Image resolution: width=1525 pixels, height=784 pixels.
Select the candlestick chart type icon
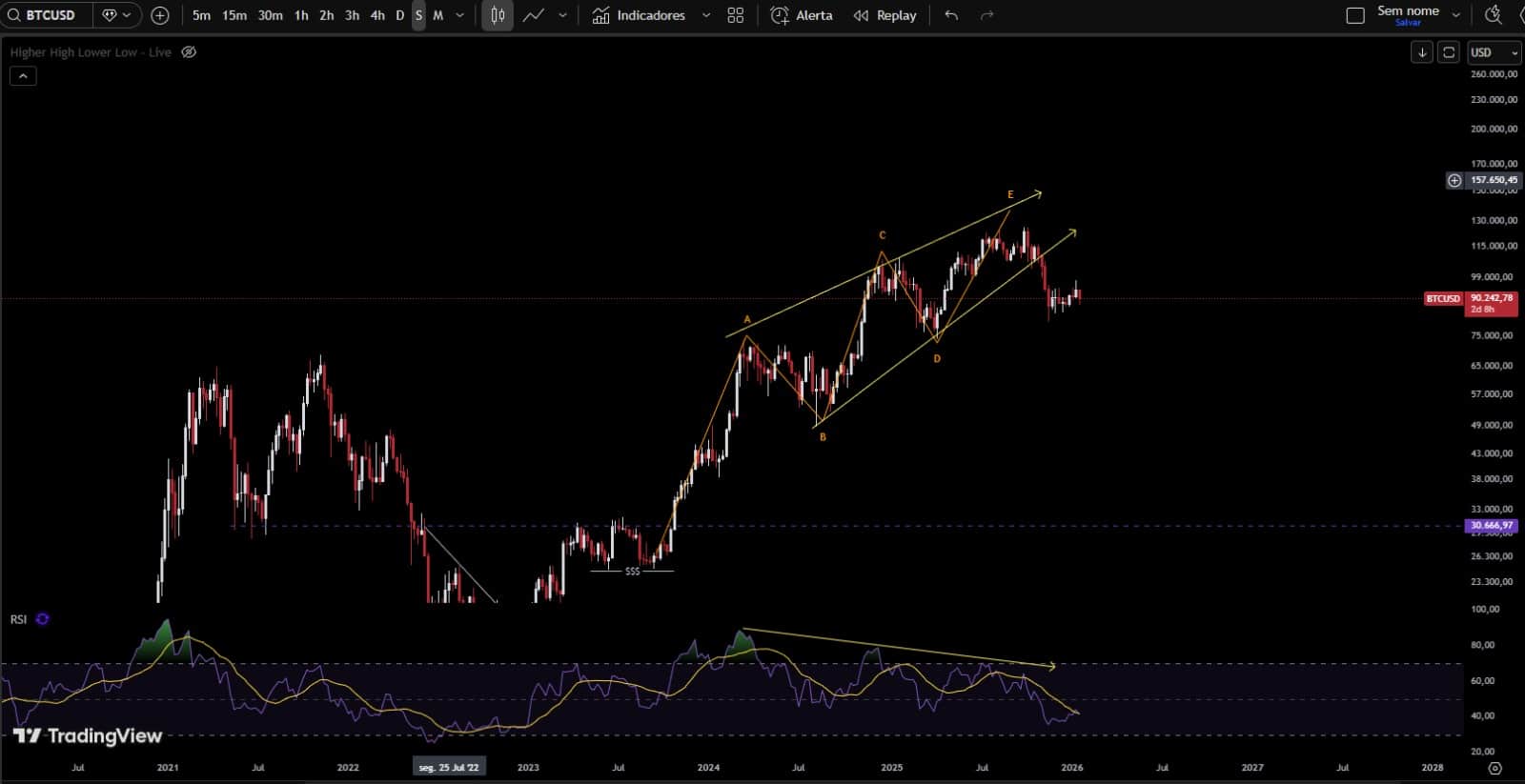[x=498, y=15]
